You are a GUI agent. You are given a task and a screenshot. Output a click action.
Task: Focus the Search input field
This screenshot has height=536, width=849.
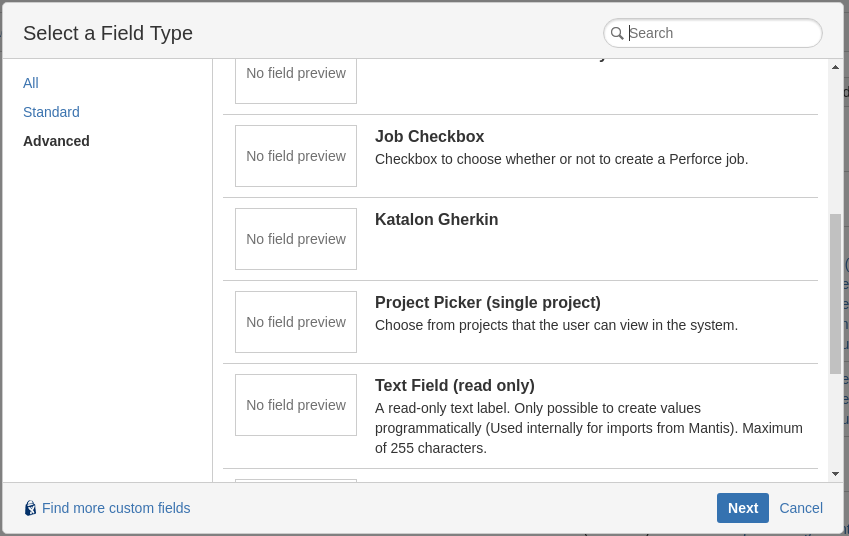pyautogui.click(x=720, y=33)
